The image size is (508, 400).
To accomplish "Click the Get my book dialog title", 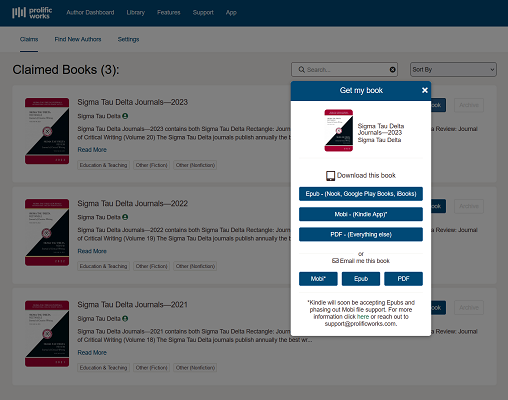I will click(361, 90).
